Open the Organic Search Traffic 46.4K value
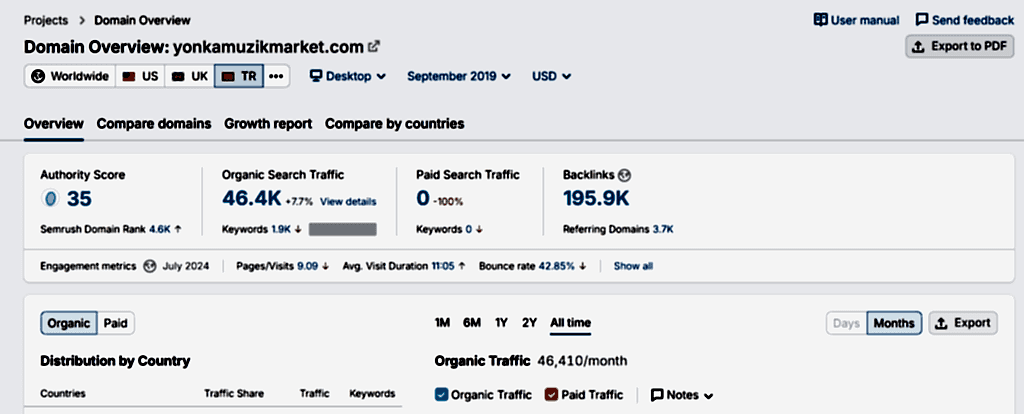This screenshot has height=414, width=1024. [x=251, y=199]
